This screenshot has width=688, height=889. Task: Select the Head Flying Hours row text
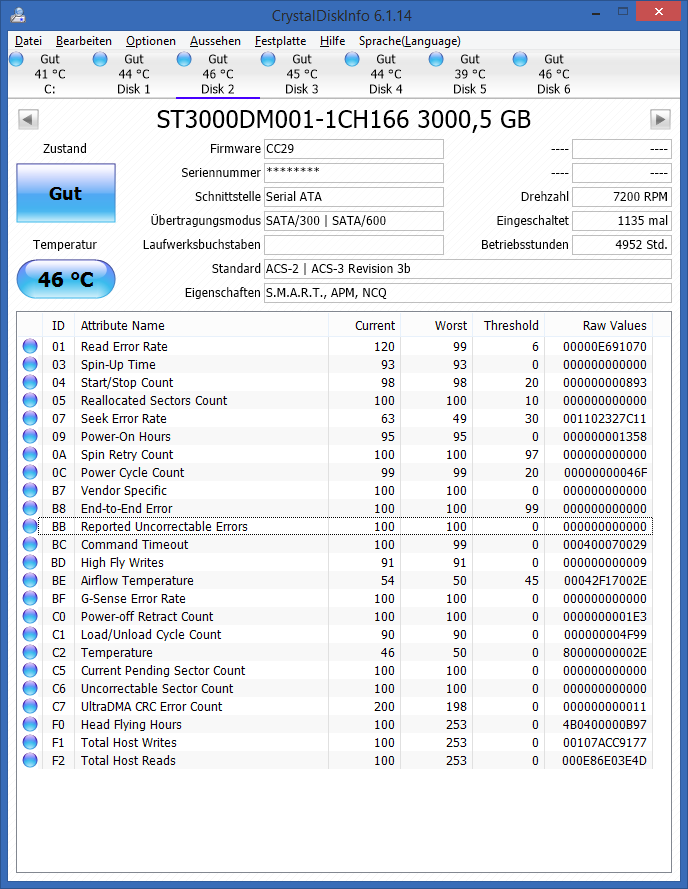click(131, 725)
